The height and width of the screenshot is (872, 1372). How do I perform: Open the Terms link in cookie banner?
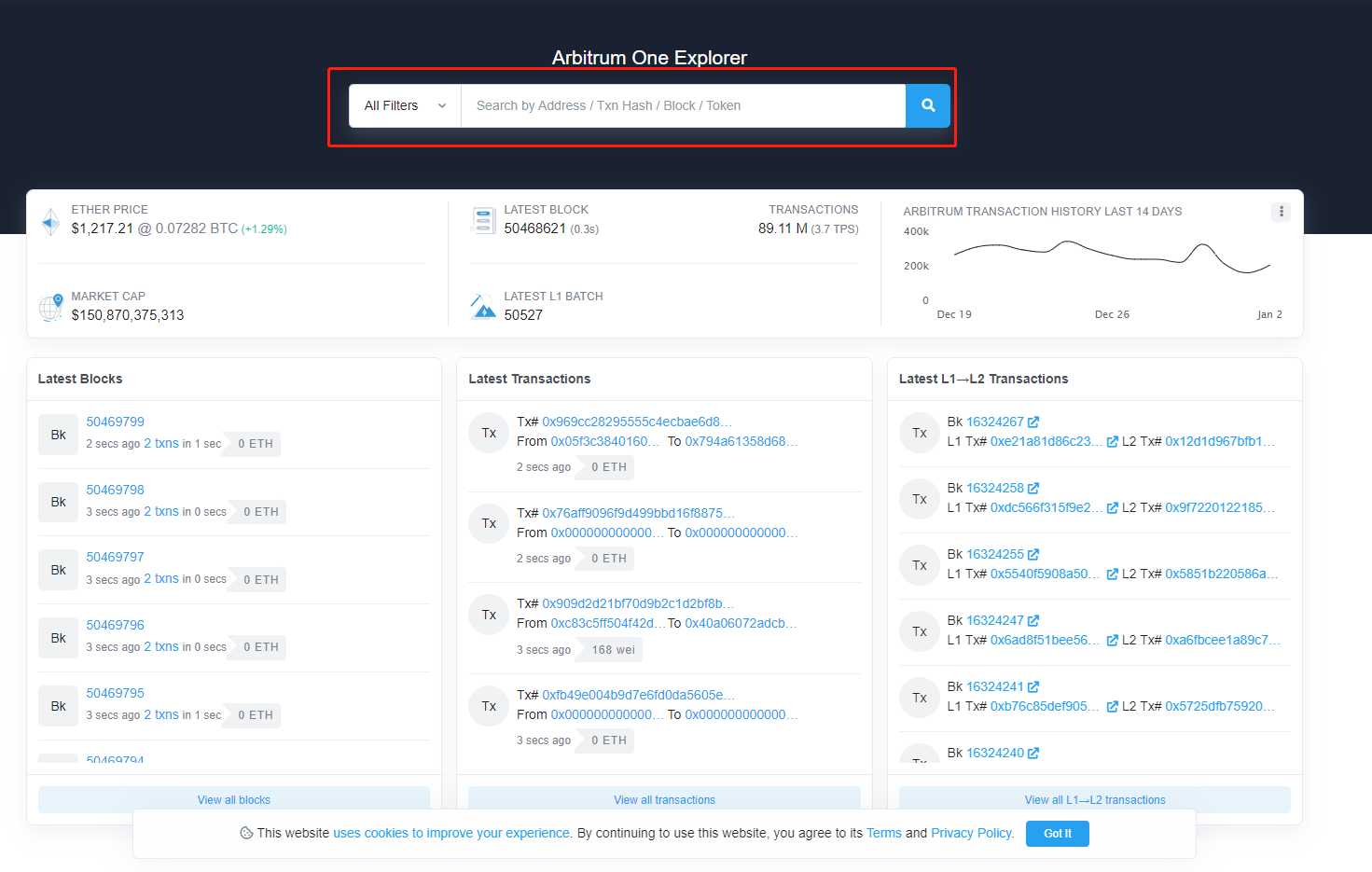point(883,833)
